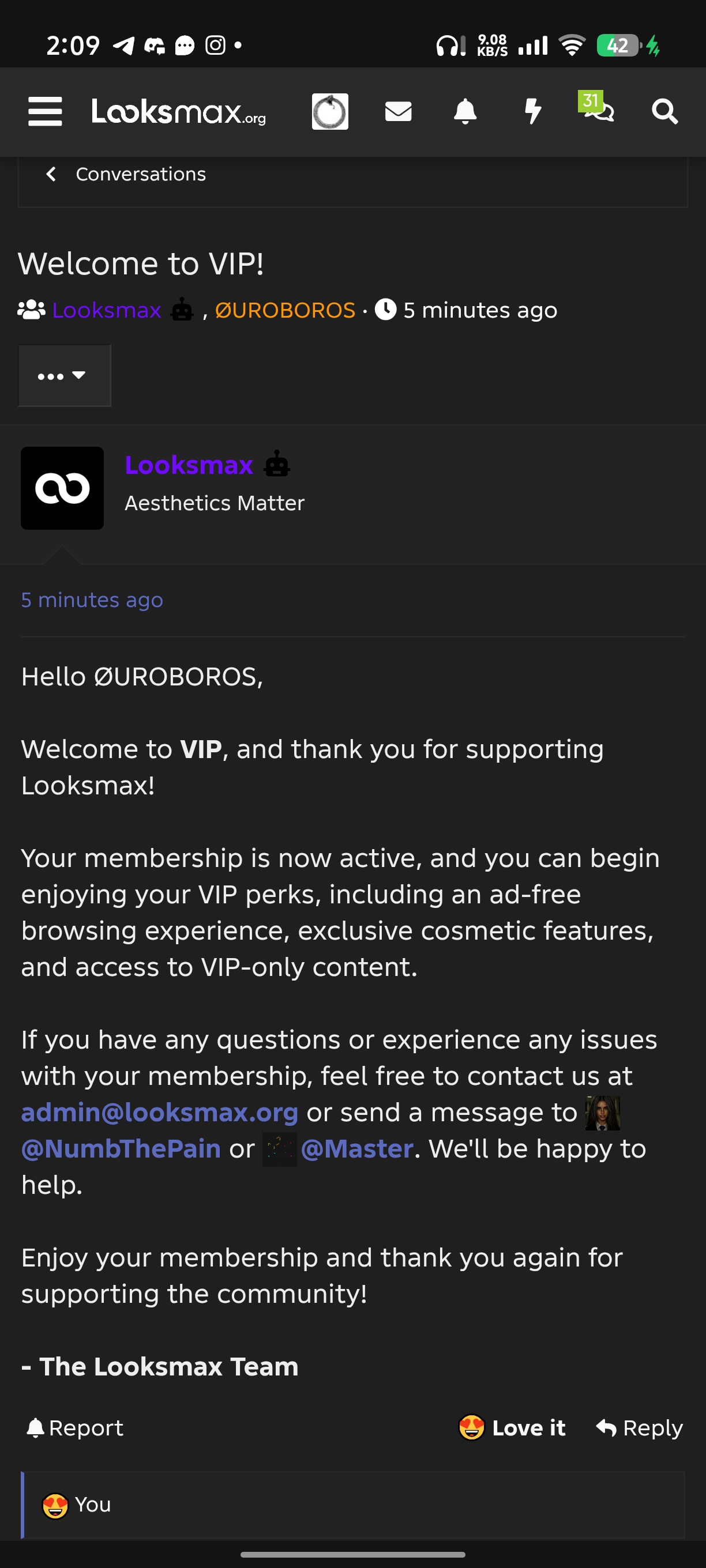This screenshot has width=706, height=1568.
Task: Open the hamburger navigation menu
Action: pyautogui.click(x=45, y=112)
